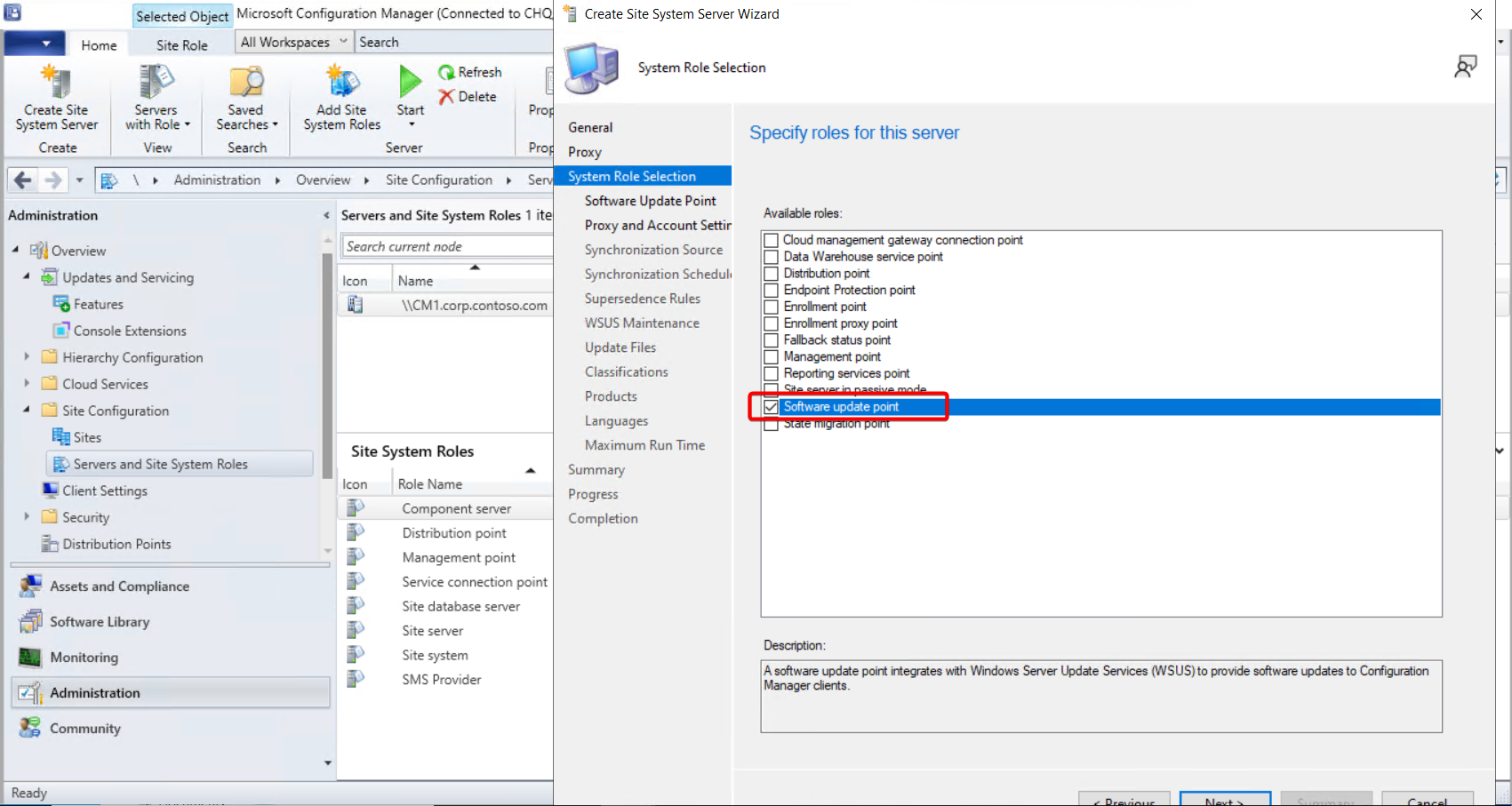Open the Community workspace icon
Screen dimensions: 1512x806
[x=31, y=728]
